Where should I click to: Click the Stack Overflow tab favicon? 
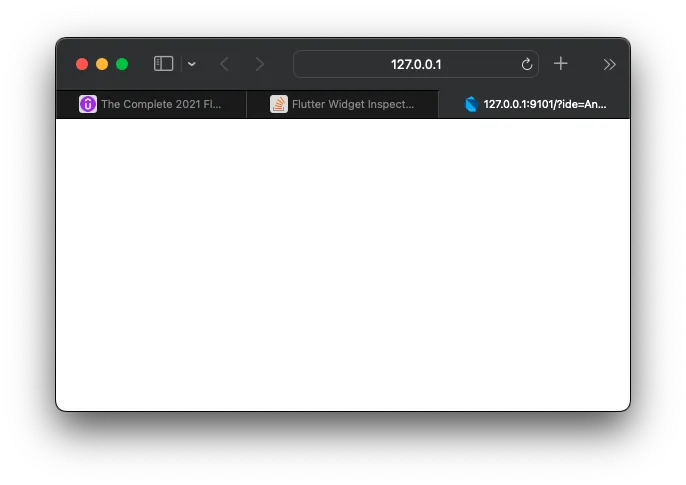pos(279,104)
